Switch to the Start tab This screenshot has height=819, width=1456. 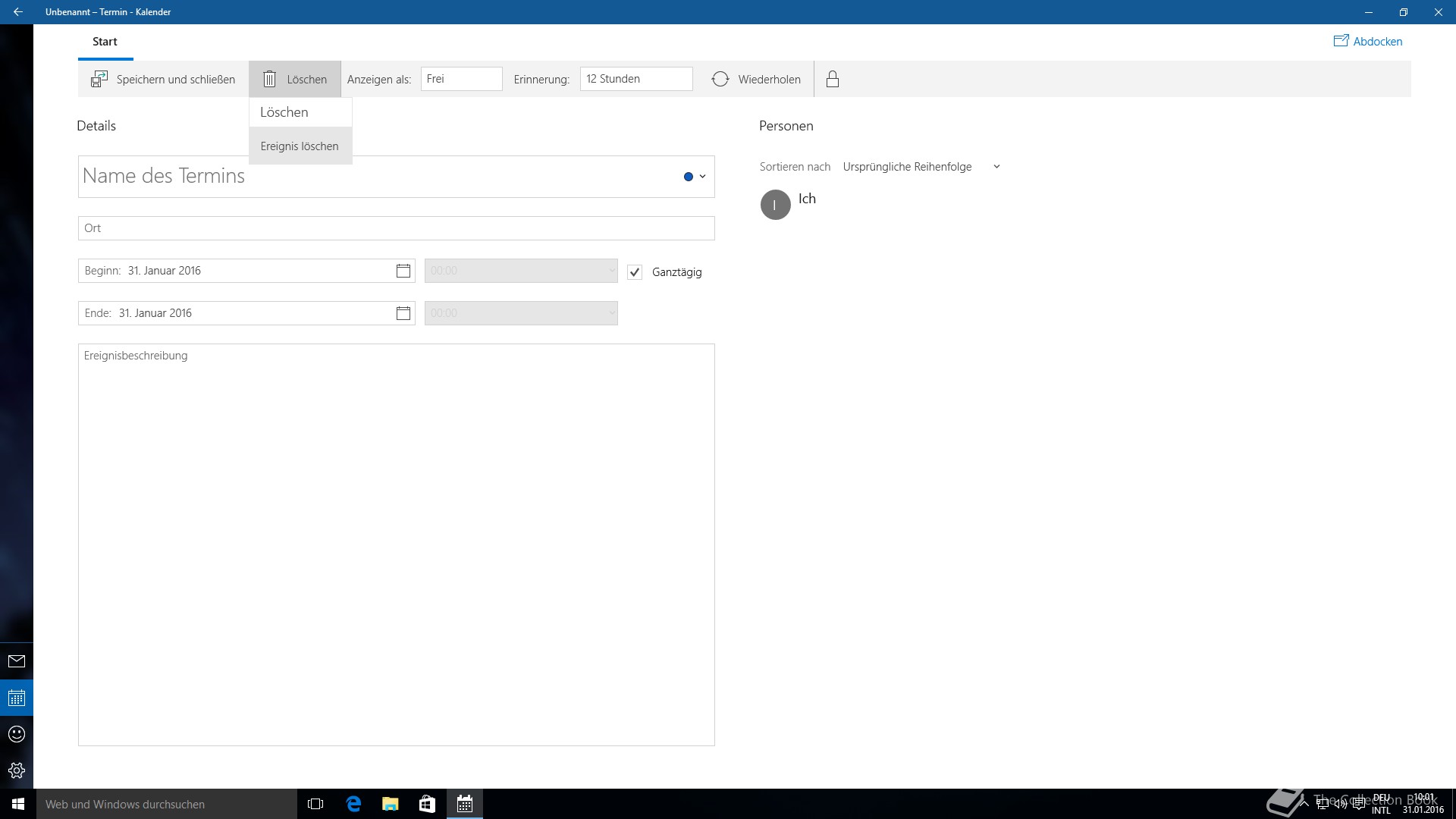(105, 42)
